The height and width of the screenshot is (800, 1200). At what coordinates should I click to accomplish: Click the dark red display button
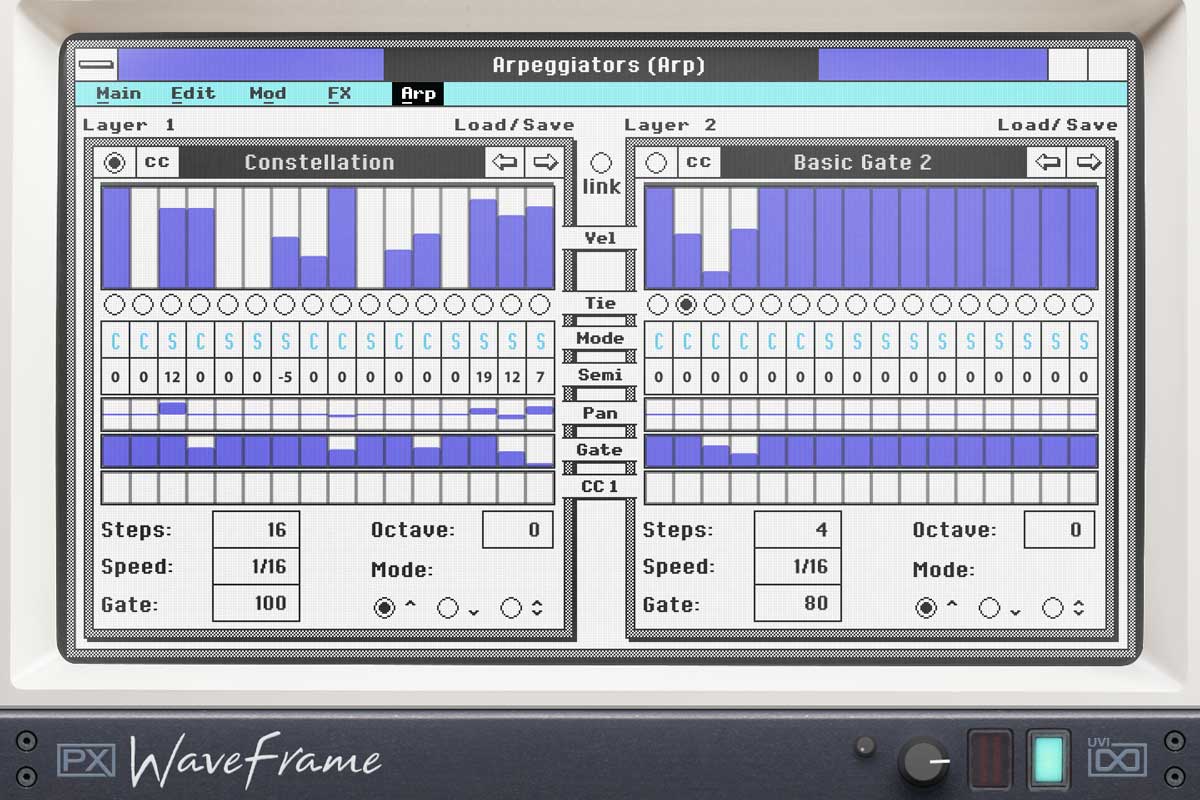point(989,760)
